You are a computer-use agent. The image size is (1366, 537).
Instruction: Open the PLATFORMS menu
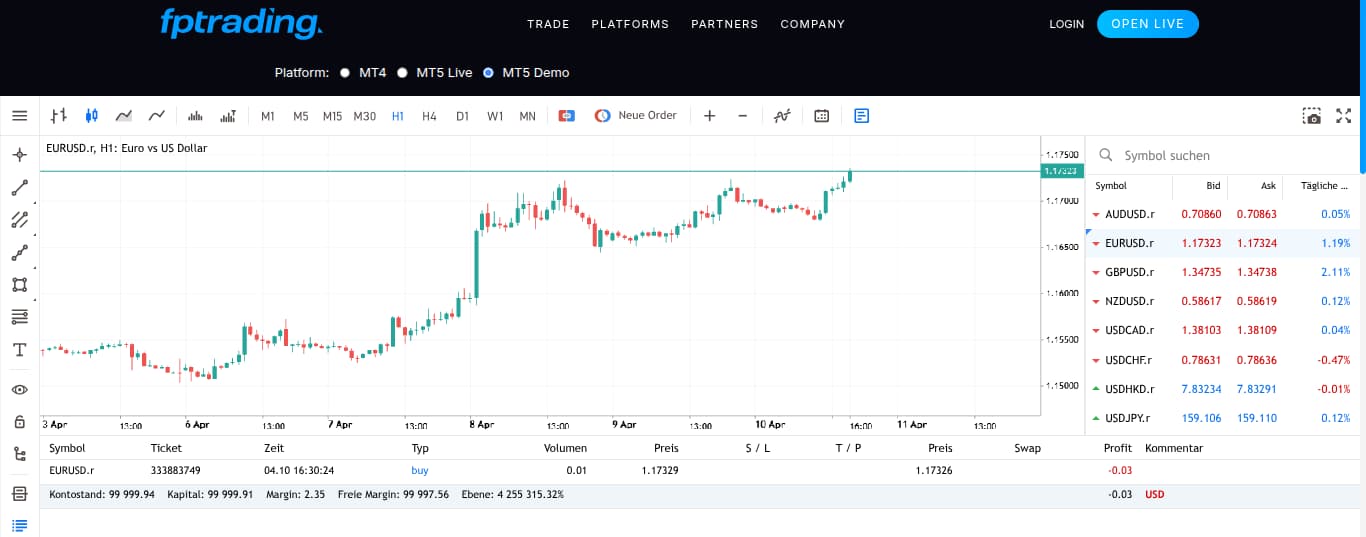click(x=630, y=24)
